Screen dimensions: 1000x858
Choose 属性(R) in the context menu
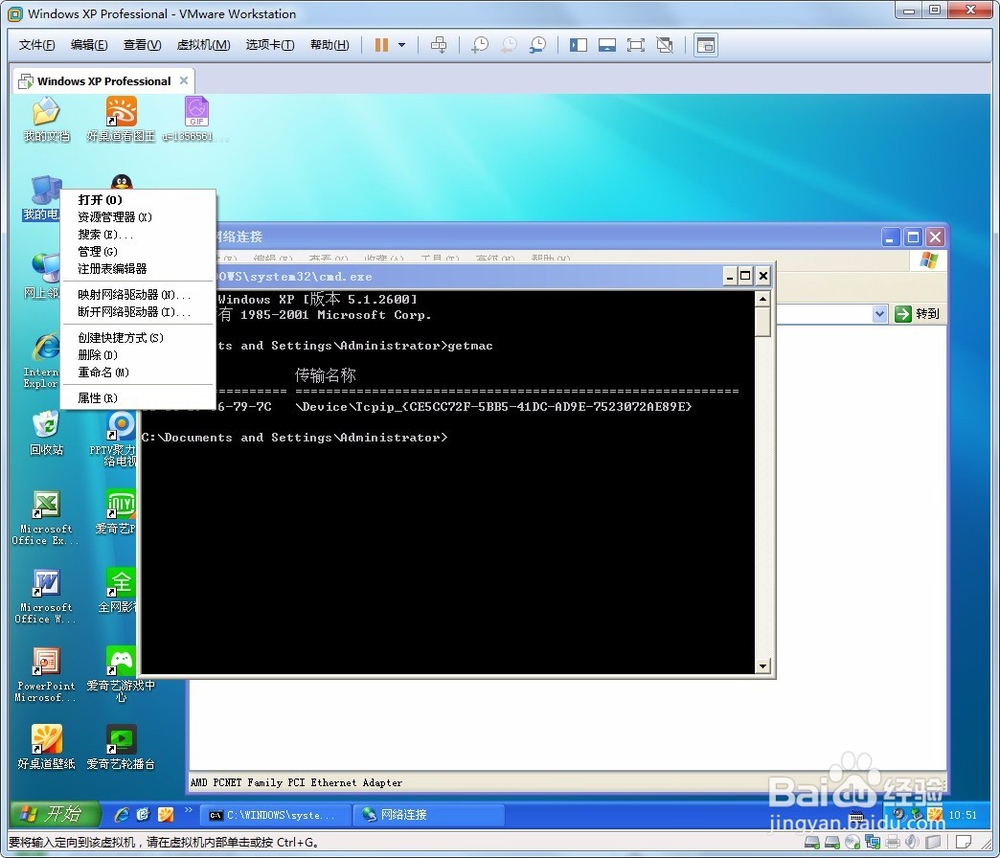coord(137,397)
